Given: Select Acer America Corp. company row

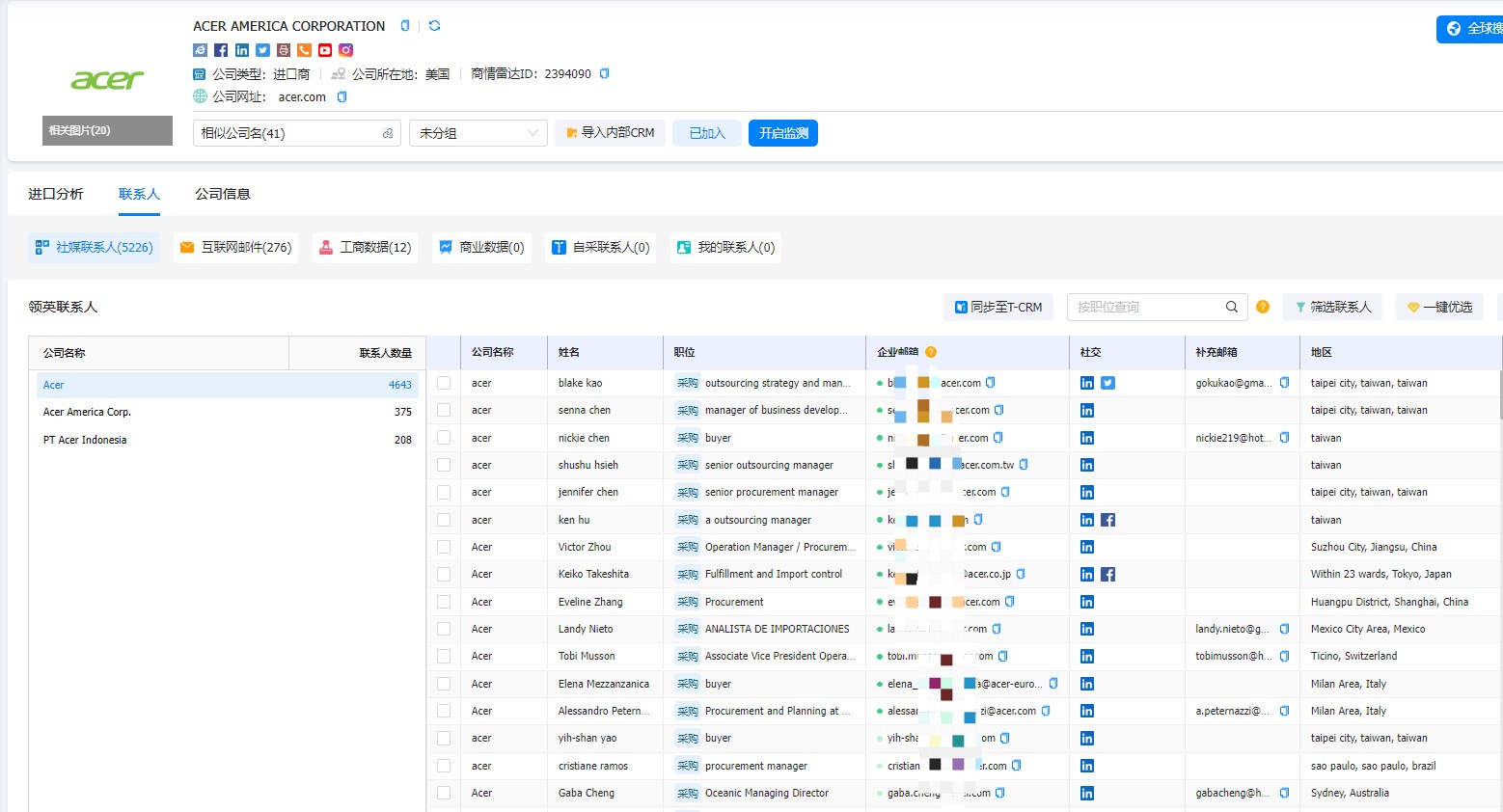Looking at the screenshot, I should (228, 412).
